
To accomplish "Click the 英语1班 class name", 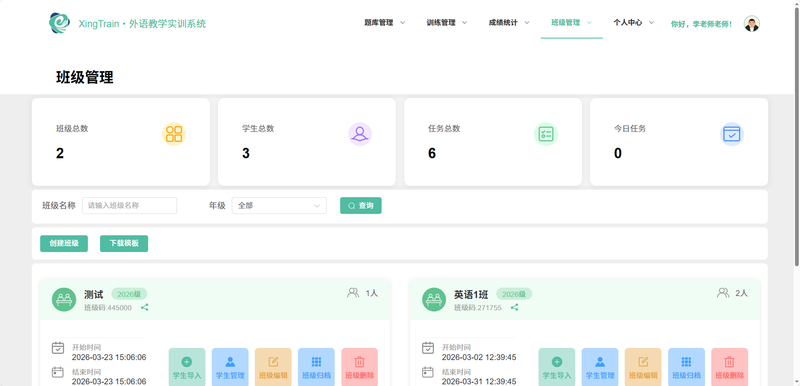I will [x=471, y=294].
